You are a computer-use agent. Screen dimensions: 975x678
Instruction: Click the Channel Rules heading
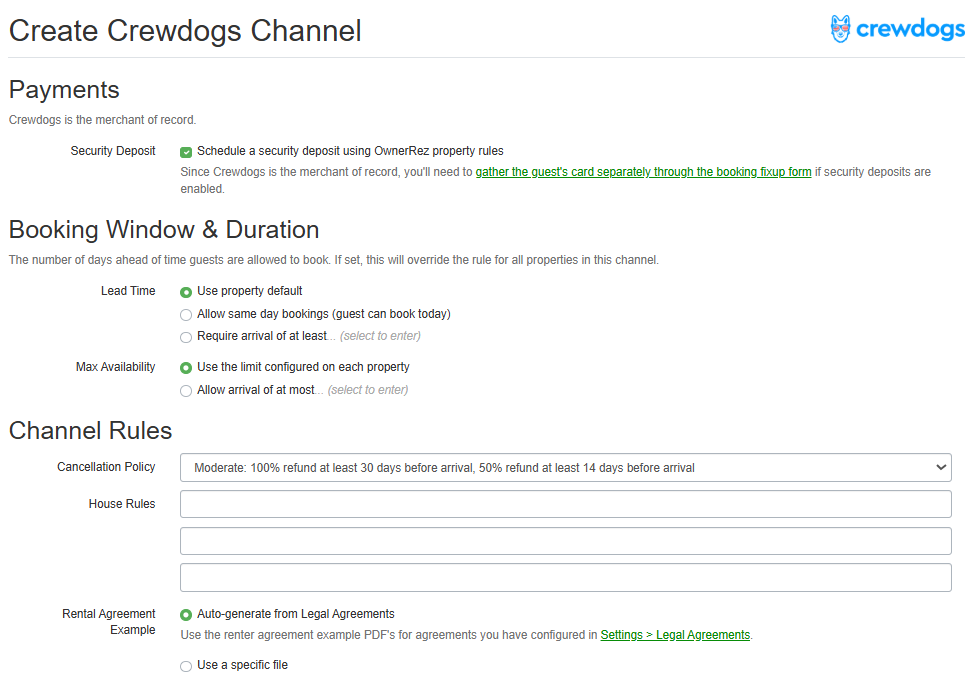pos(90,430)
